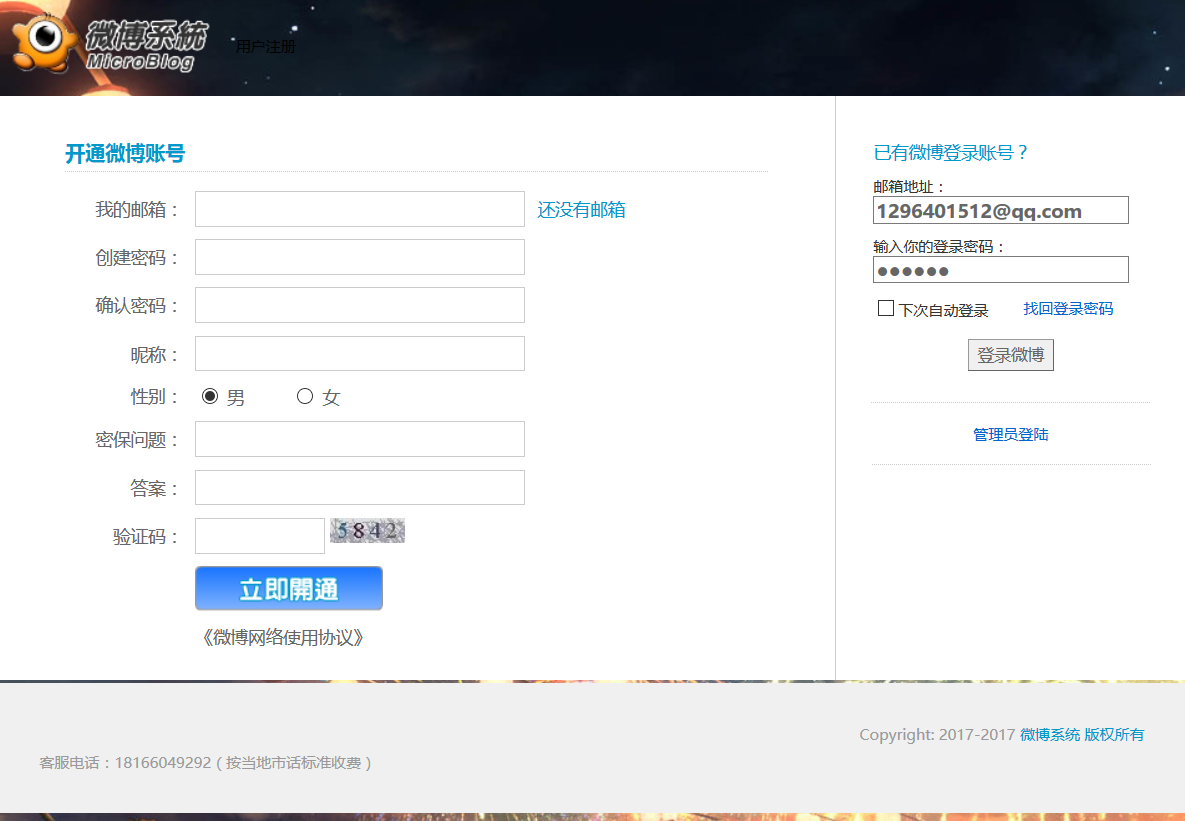Click the captcha image showing 5842
The height and width of the screenshot is (821, 1185).
click(x=367, y=531)
